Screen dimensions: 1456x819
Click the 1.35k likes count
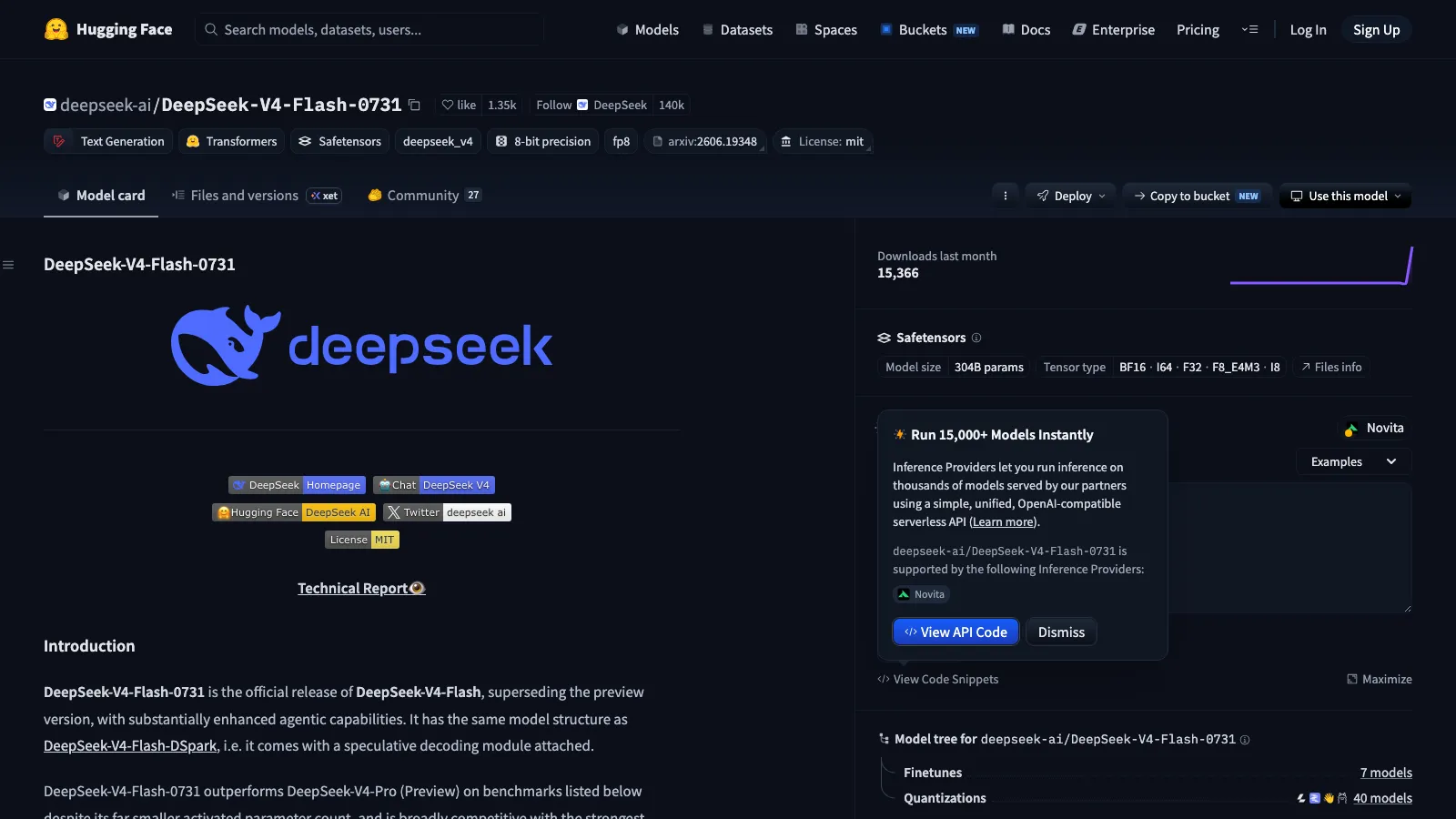(502, 105)
